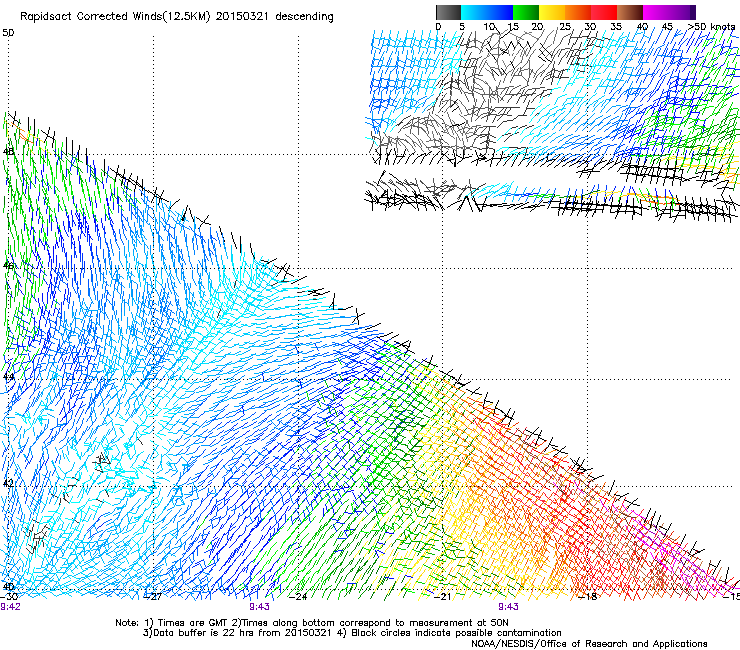
Task: Click the legend tick label '45'
Action: (667, 27)
